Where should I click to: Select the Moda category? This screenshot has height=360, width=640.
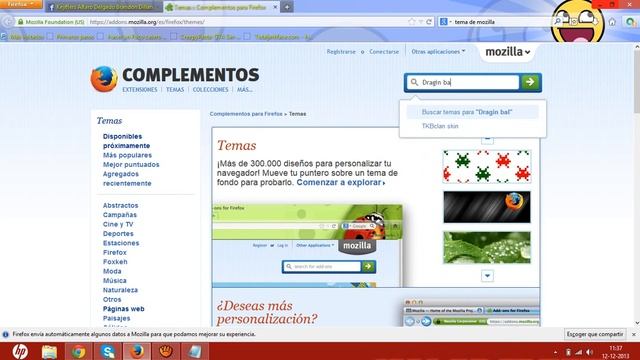click(x=112, y=271)
